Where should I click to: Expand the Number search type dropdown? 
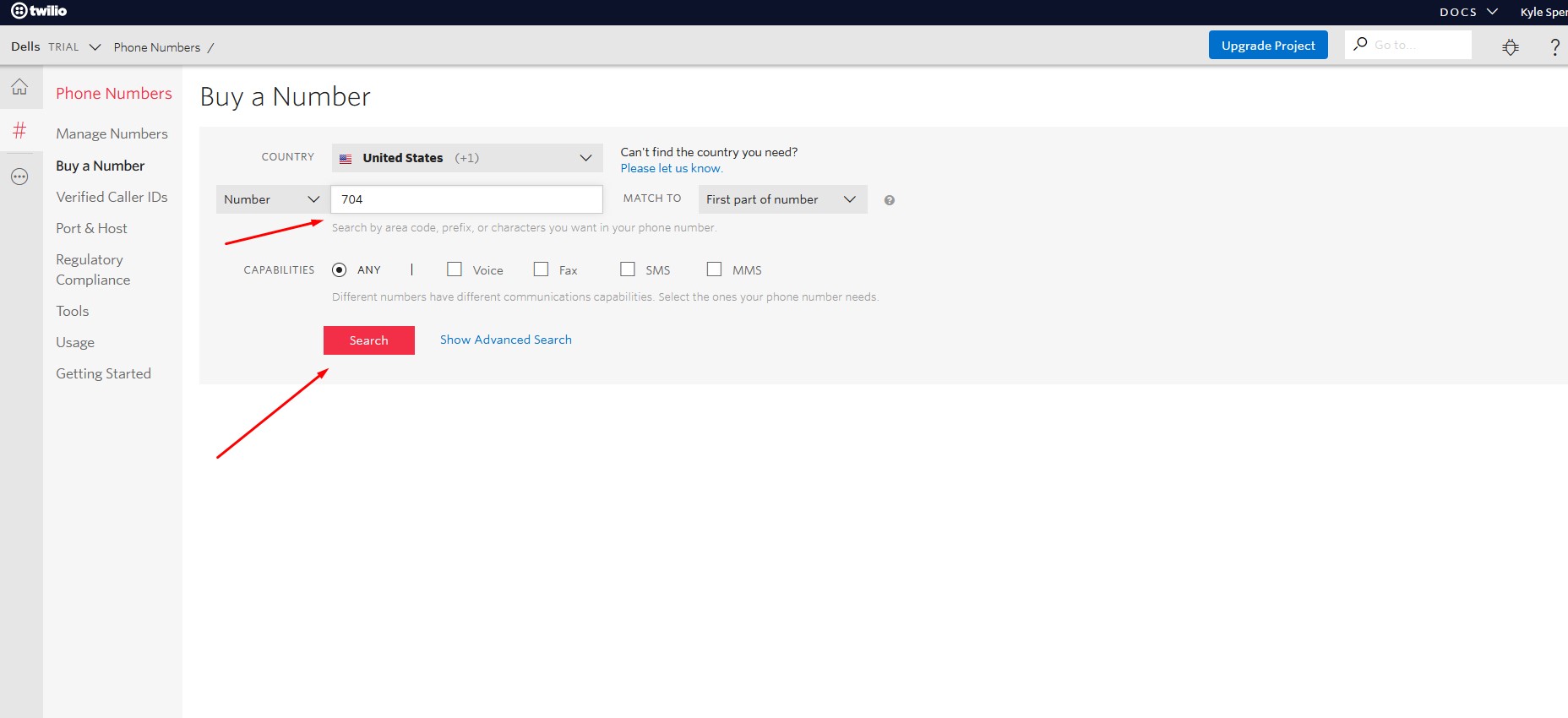(271, 199)
